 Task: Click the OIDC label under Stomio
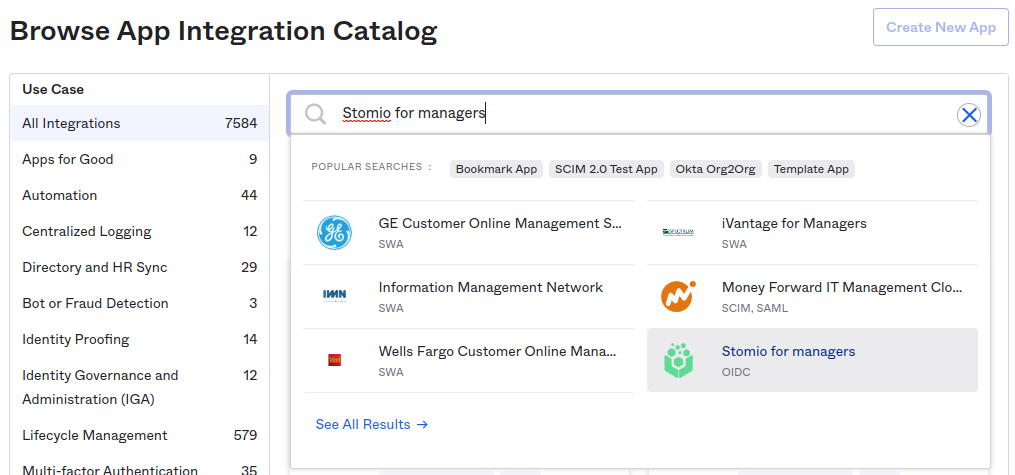tap(736, 372)
